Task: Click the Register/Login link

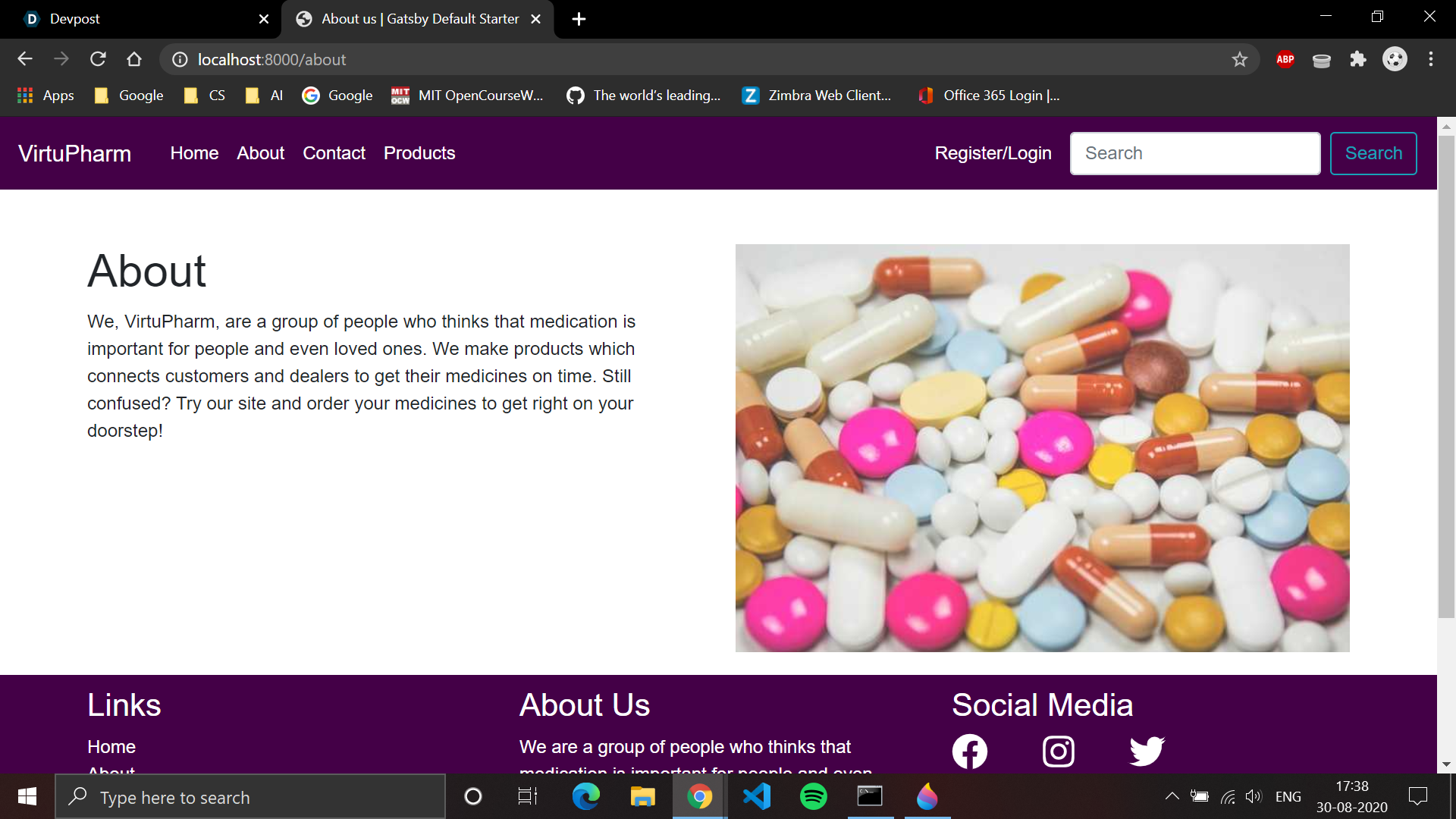Action: click(993, 153)
